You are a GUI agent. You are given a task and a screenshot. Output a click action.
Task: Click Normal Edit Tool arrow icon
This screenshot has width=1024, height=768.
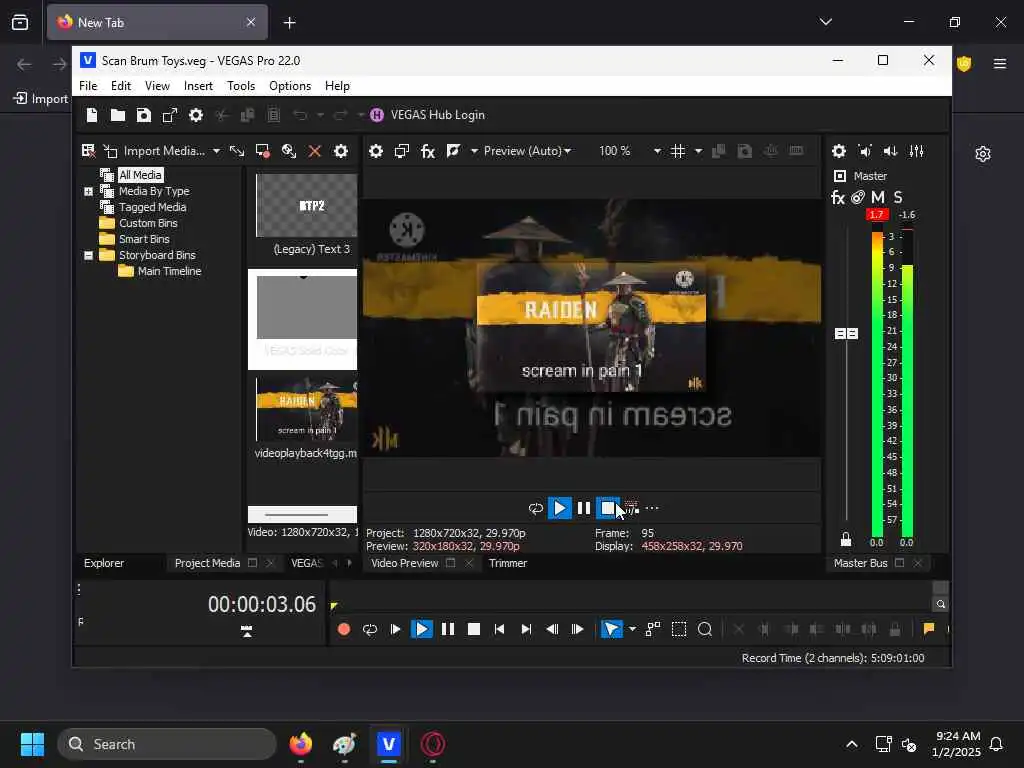pyautogui.click(x=611, y=629)
